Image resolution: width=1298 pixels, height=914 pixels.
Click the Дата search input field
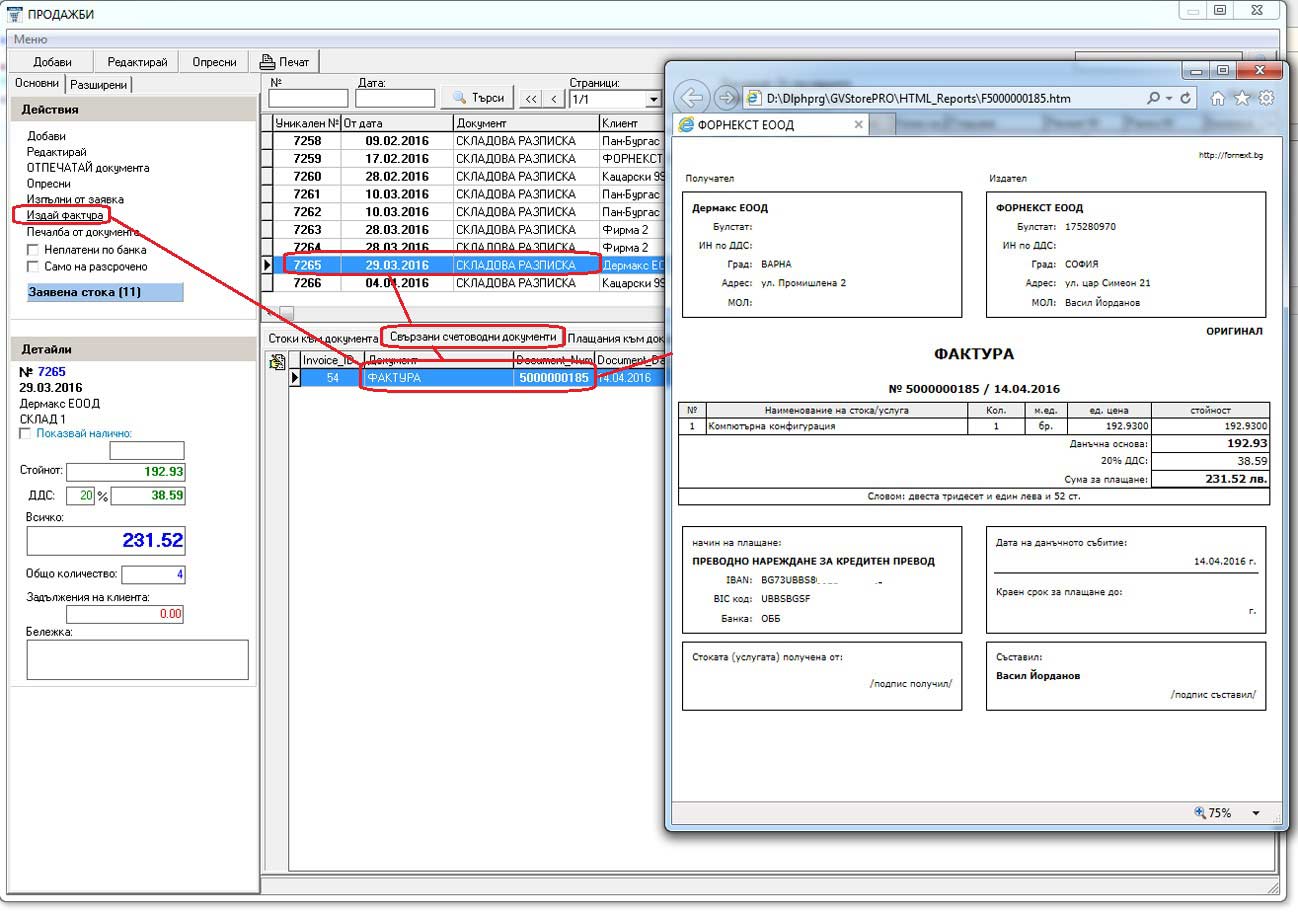tap(395, 99)
